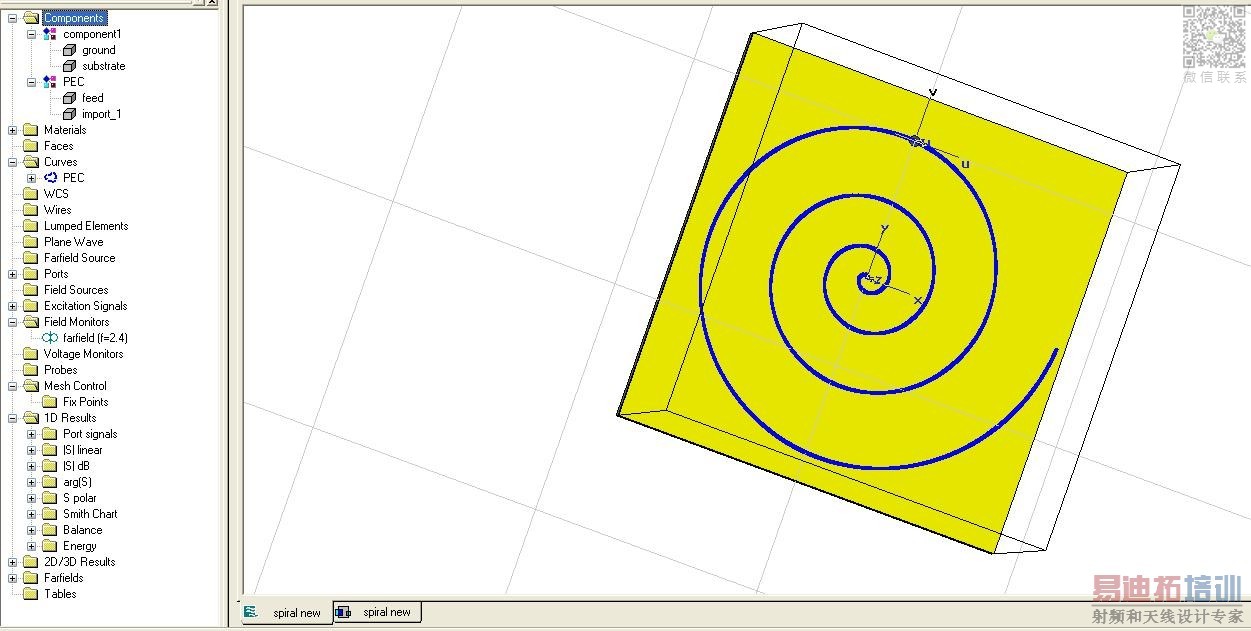Expand the Materials folder
Image resolution: width=1251 pixels, height=631 pixels.
[x=12, y=130]
